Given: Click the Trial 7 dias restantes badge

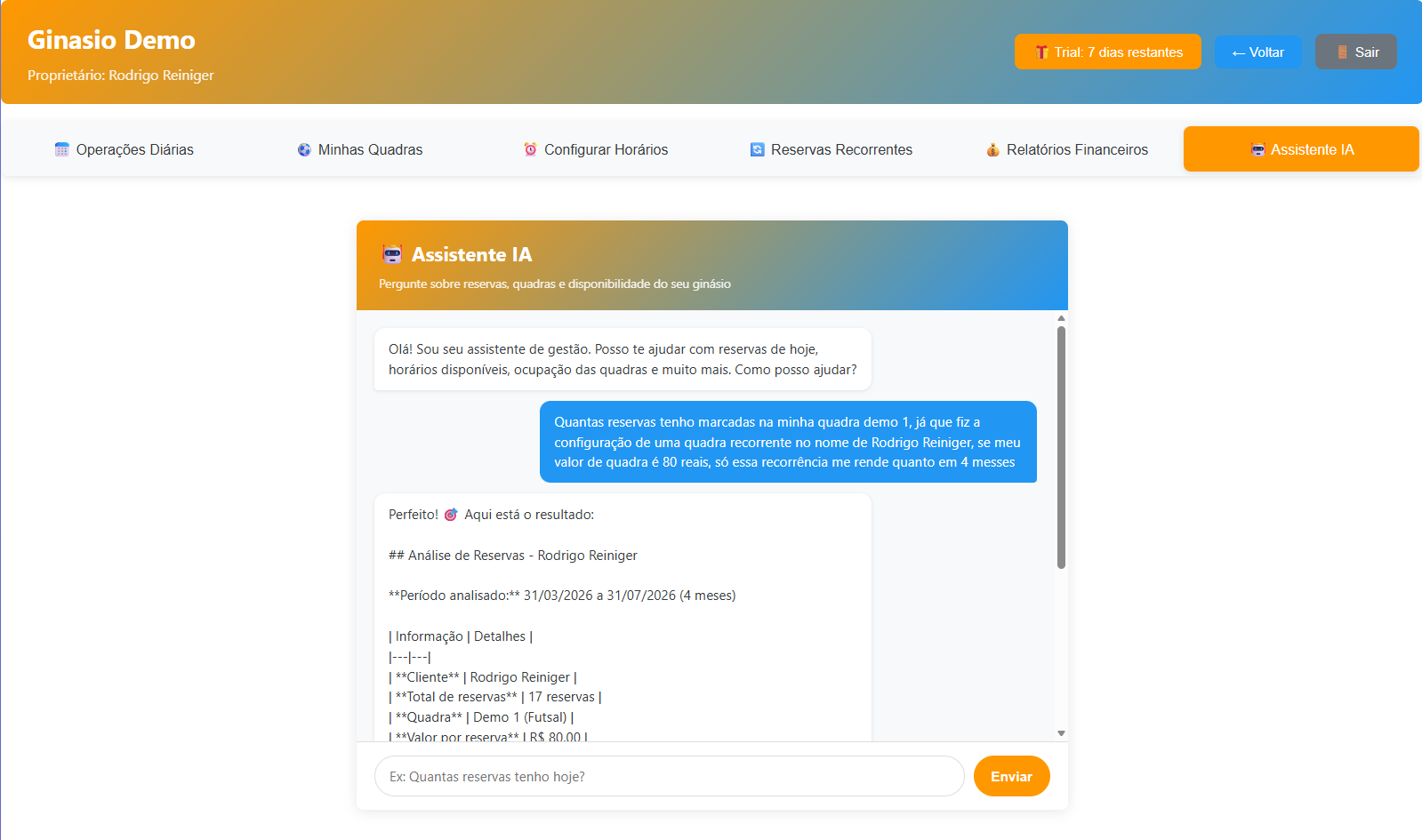Looking at the screenshot, I should click(1108, 52).
